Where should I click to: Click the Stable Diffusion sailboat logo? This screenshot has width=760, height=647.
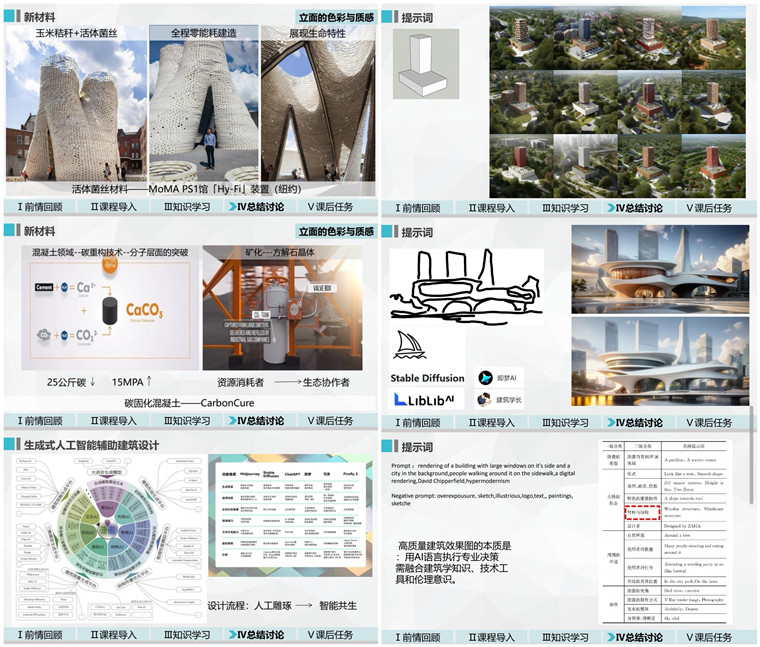click(410, 345)
